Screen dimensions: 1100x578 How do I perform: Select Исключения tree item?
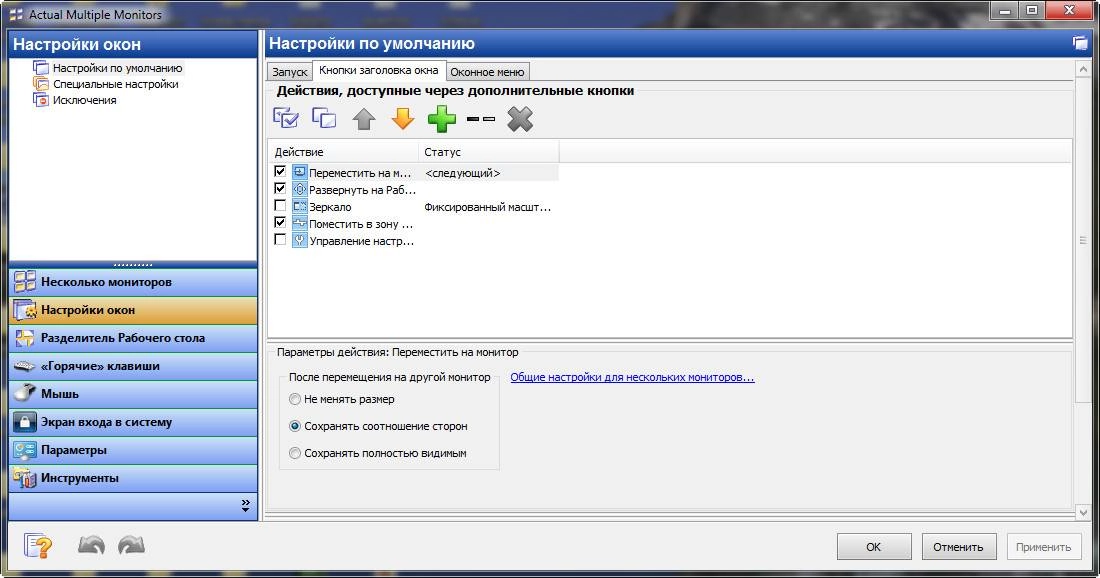84,100
